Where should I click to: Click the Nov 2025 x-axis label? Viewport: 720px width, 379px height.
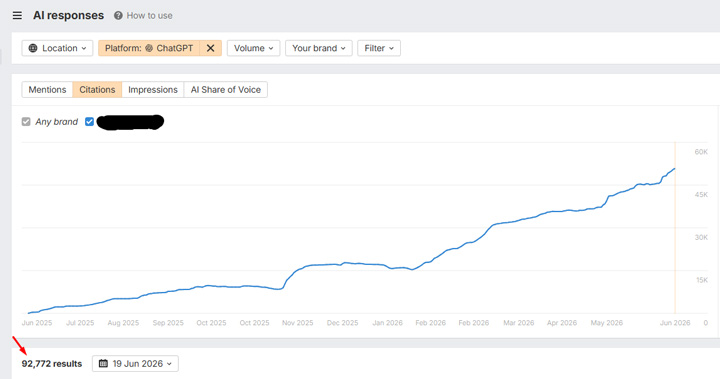(298, 323)
